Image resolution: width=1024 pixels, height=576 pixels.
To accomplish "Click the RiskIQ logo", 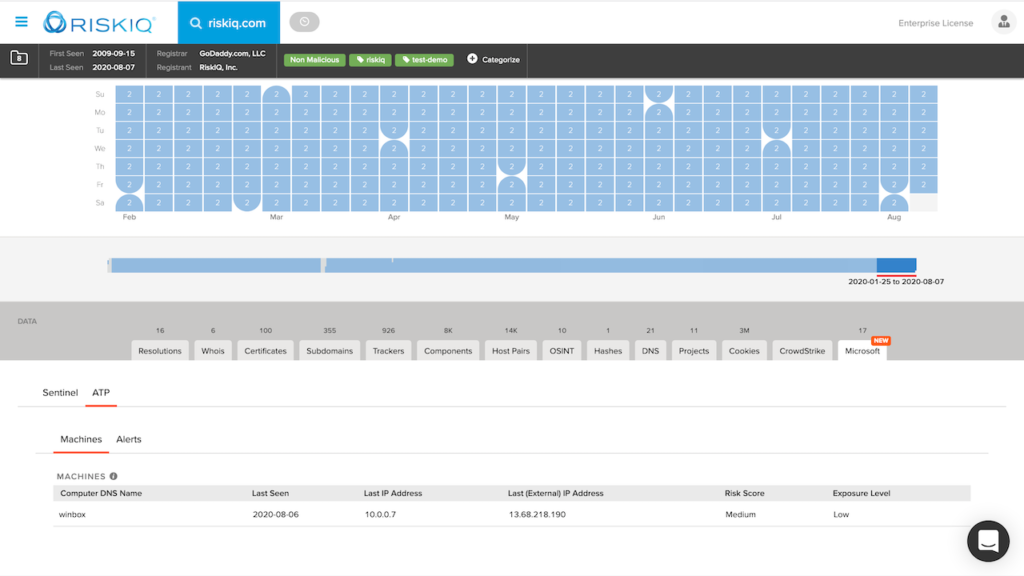I will tap(99, 23).
